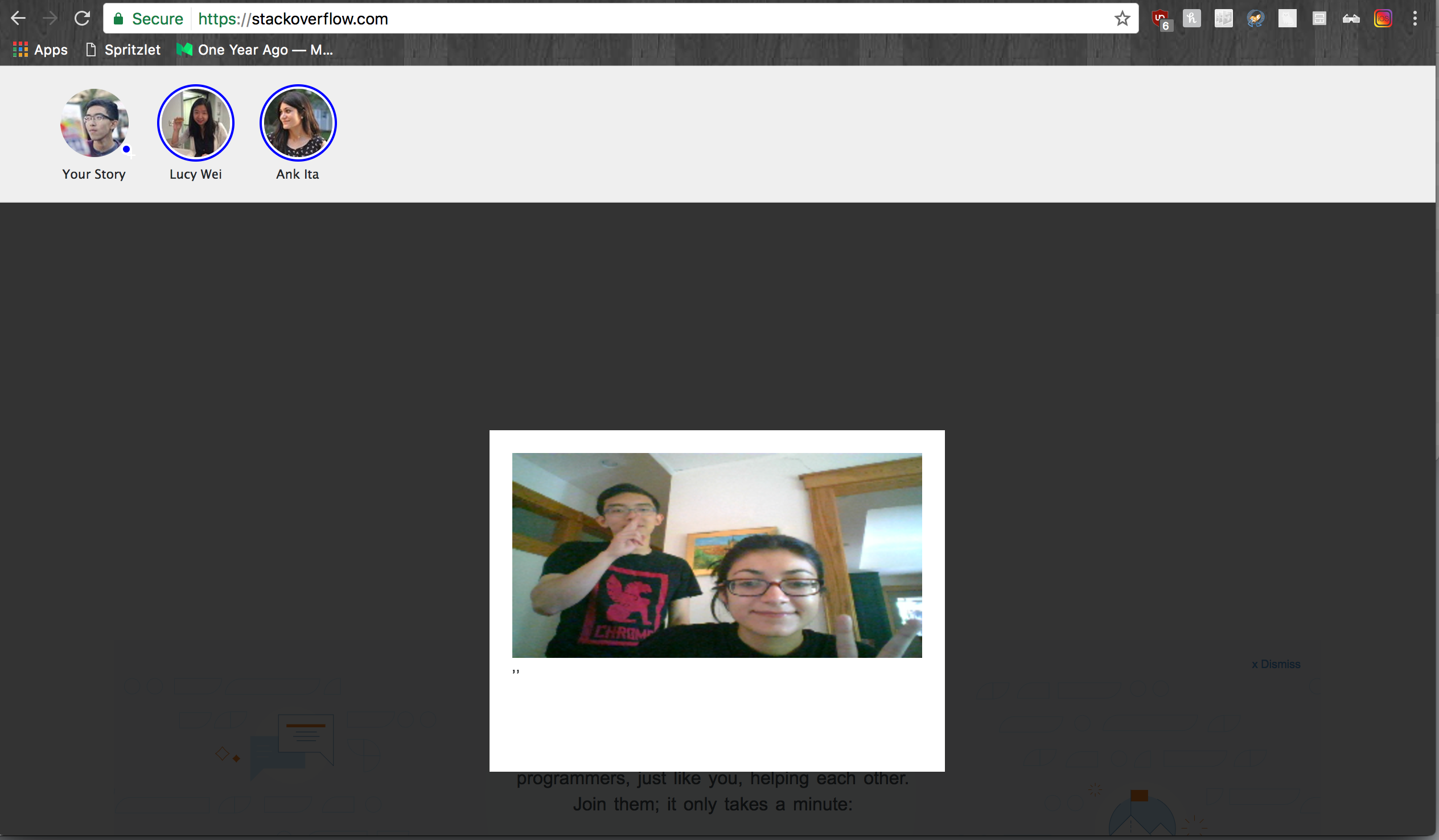The image size is (1439, 840).
Task: Open the Spritzlet bookmark
Action: click(x=124, y=50)
